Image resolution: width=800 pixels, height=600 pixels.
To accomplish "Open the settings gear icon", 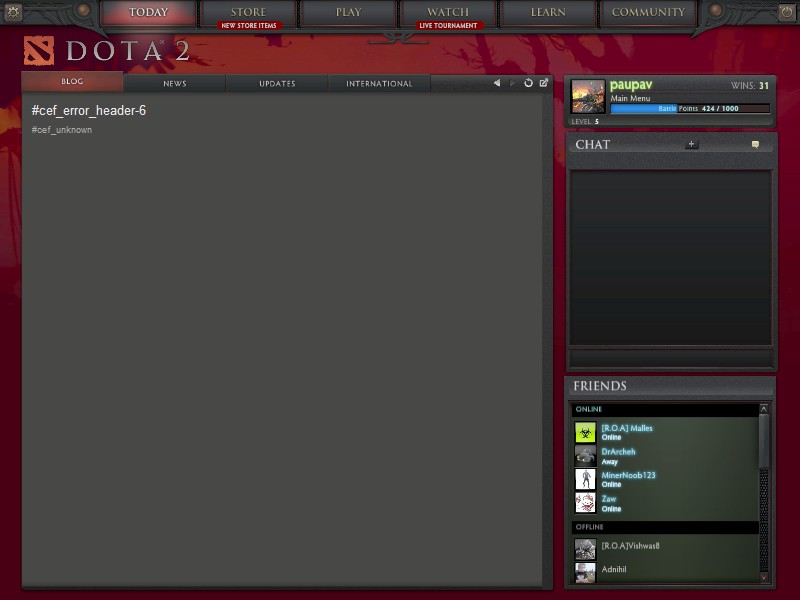I will [13, 12].
